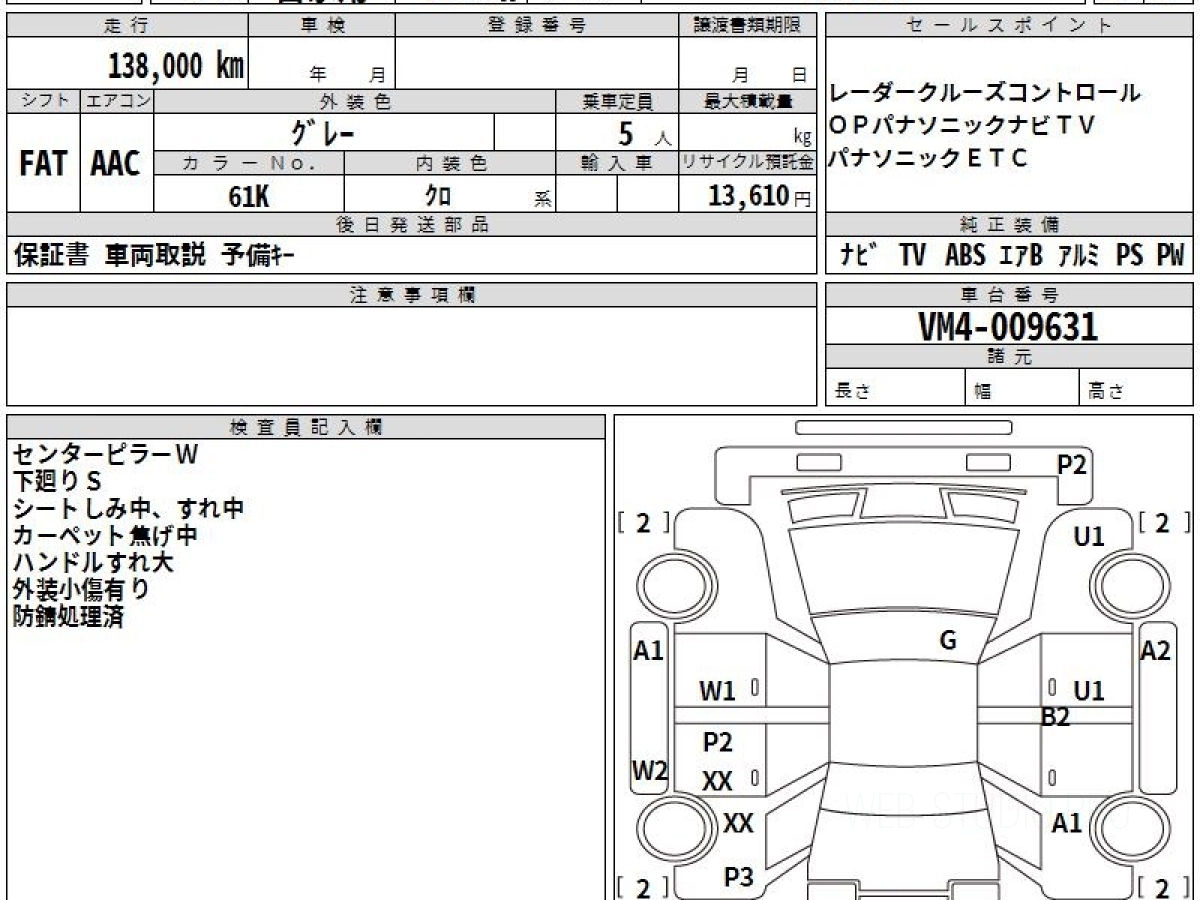
Task: Click the mileage value 138,000 km
Action: [x=175, y=66]
